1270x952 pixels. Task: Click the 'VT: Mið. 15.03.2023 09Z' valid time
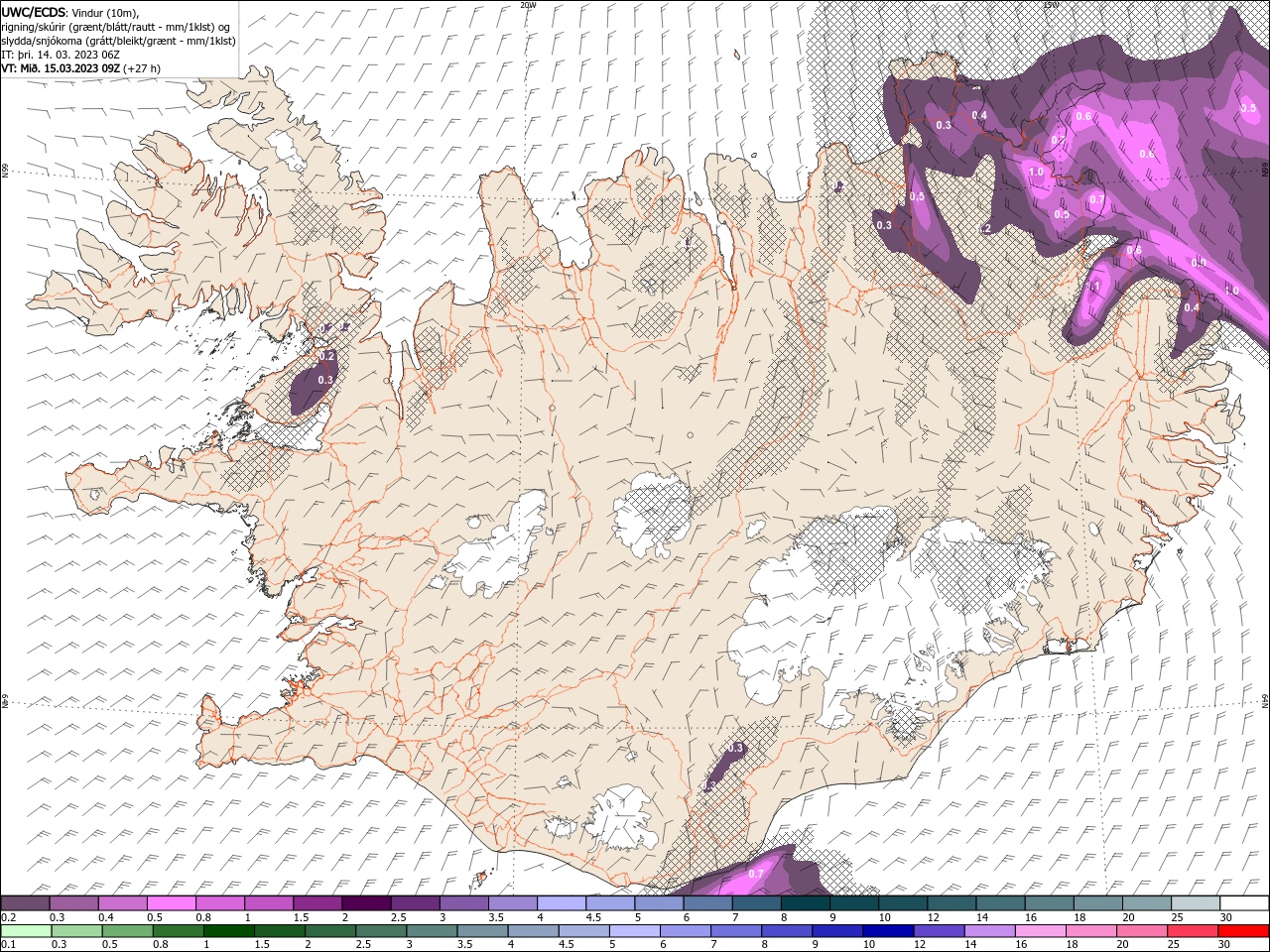(x=62, y=68)
